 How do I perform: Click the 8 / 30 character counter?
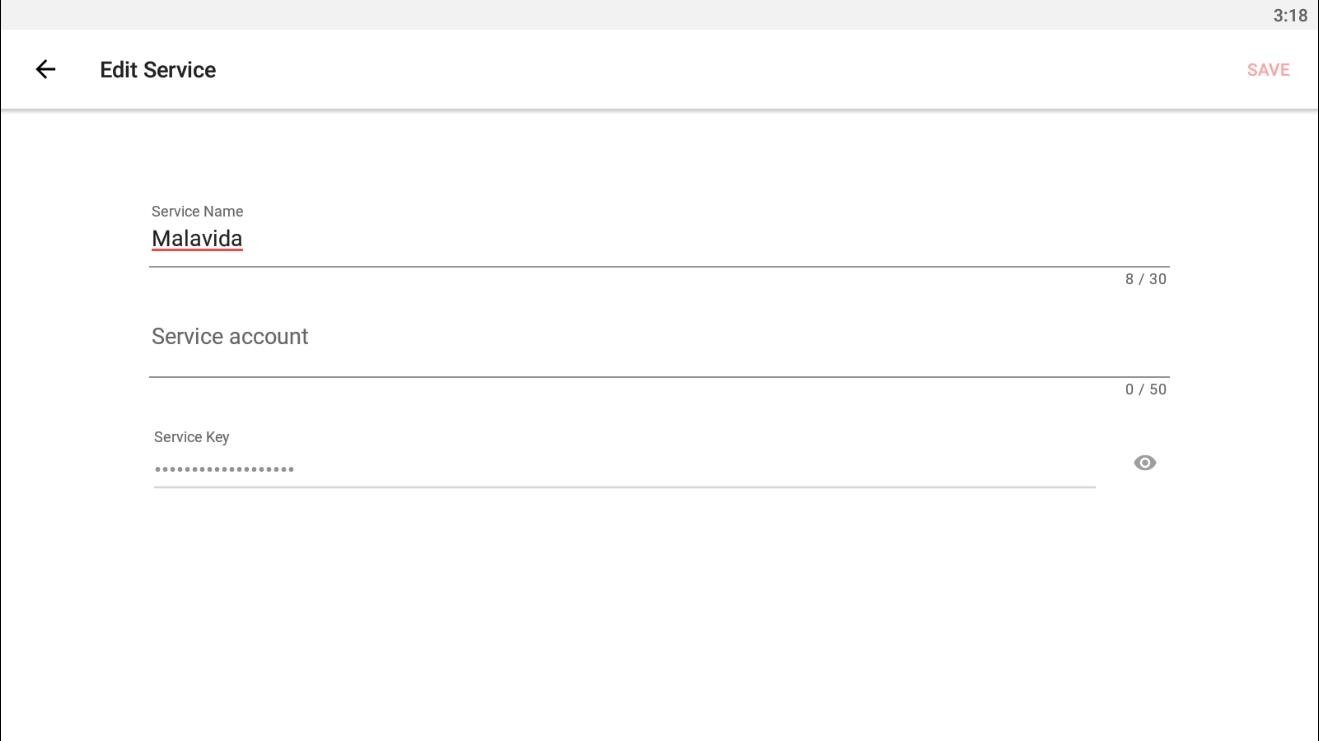click(x=1146, y=279)
